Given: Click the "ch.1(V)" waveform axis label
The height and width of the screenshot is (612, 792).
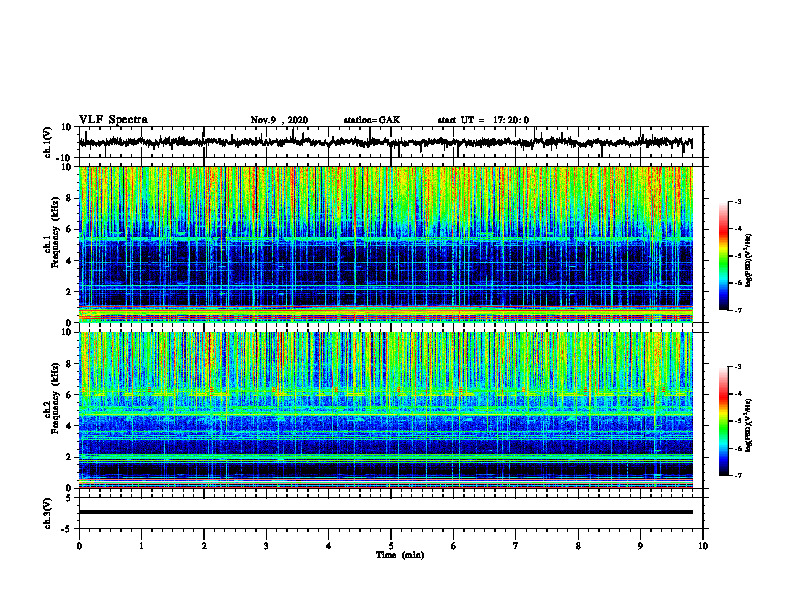Looking at the screenshot, I should point(48,142).
